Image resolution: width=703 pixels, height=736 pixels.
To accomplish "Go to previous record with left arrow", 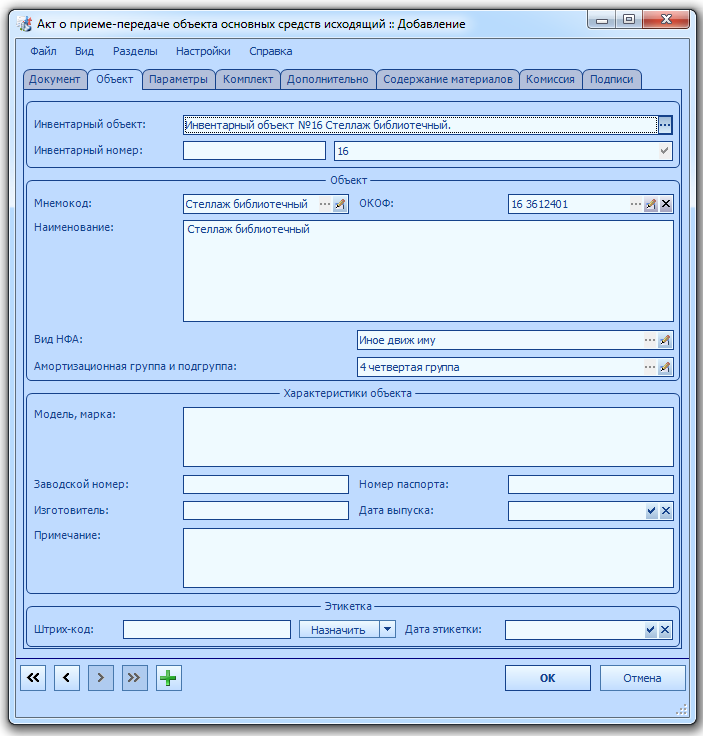I will click(67, 678).
